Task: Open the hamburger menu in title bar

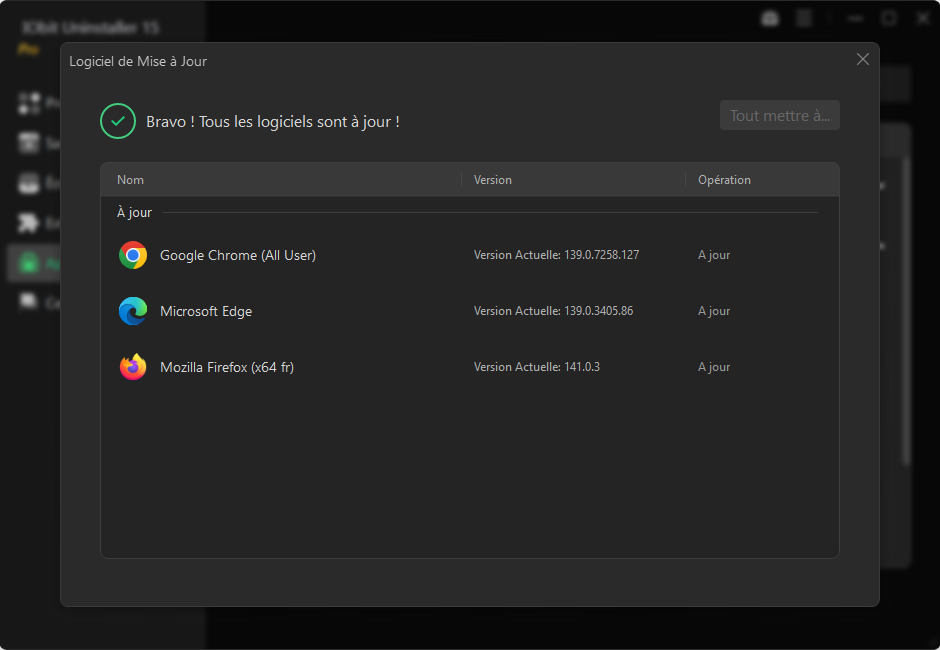Action: [804, 18]
